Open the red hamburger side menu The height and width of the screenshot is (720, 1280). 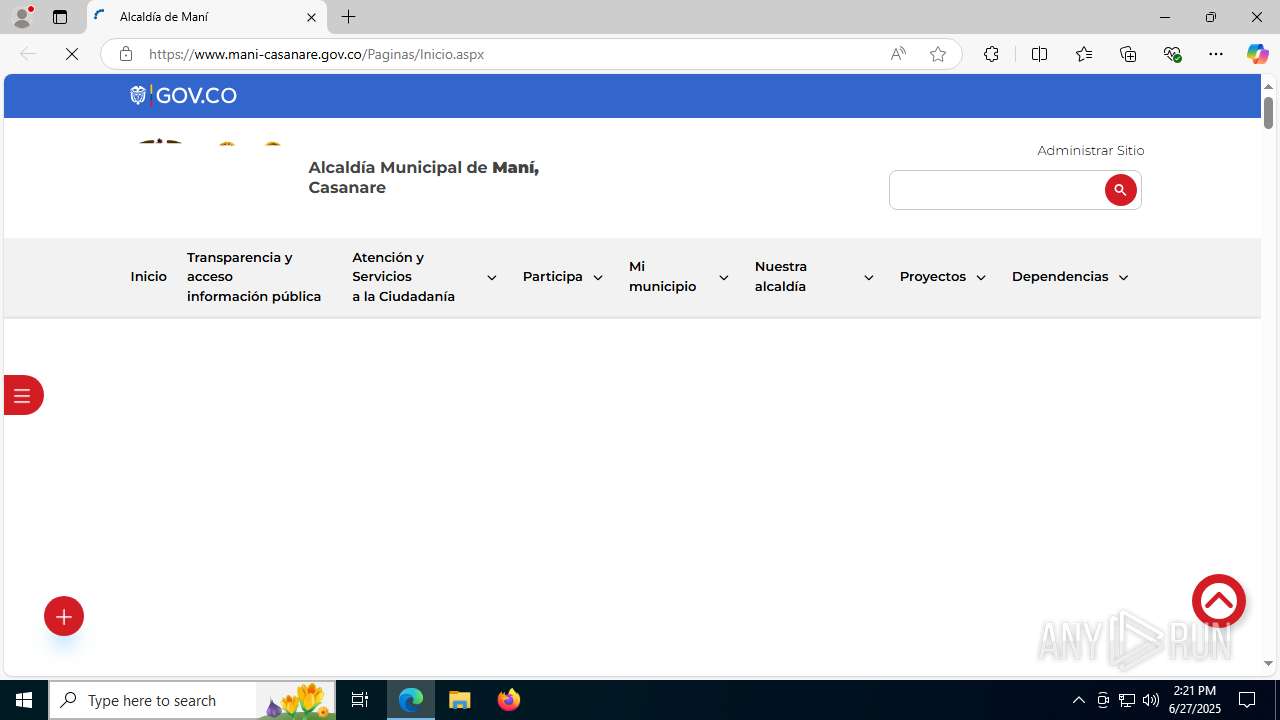(x=22, y=395)
